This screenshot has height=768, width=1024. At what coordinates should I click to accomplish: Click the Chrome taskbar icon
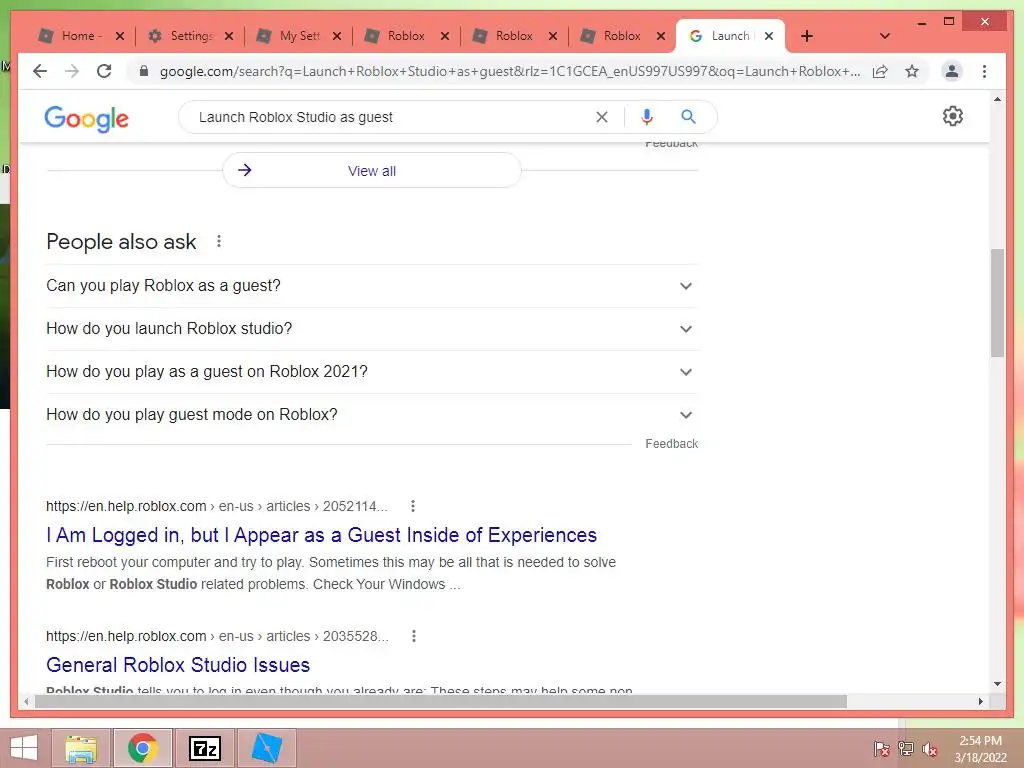click(142, 748)
